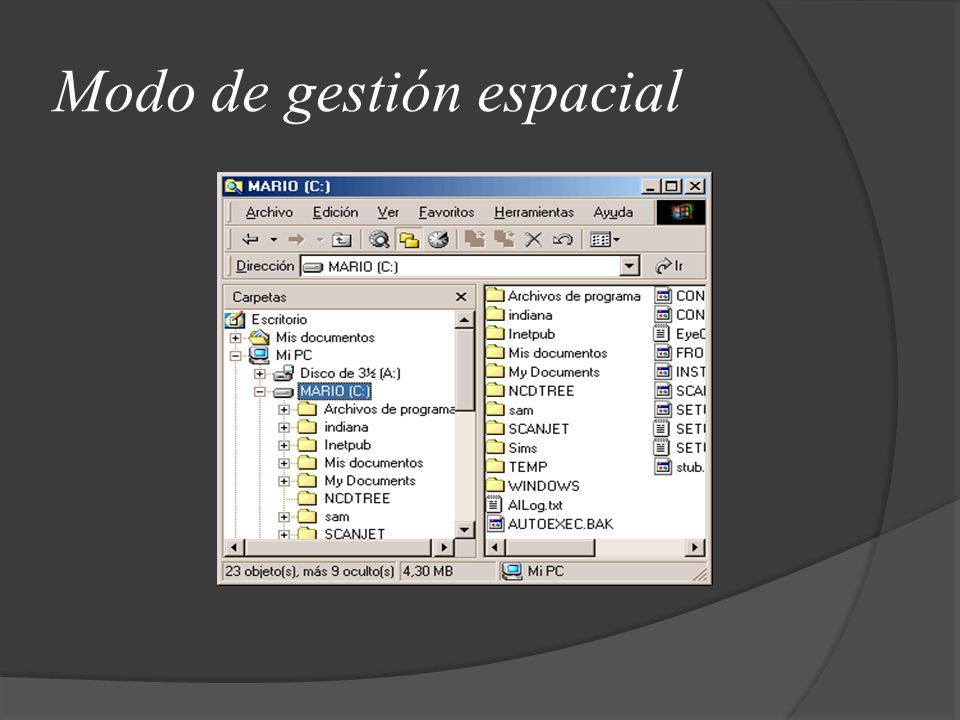Expand Disco de 3½ (A:) node

260,373
